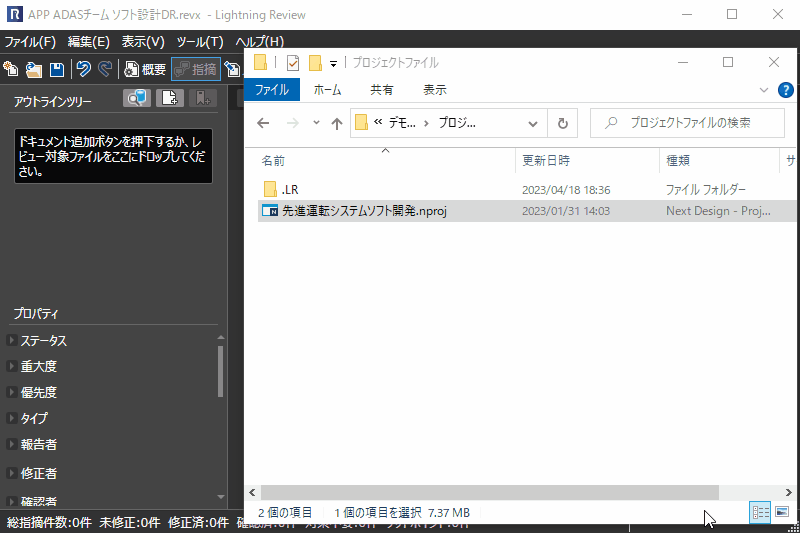Expand the 優先度 property
The height and width of the screenshot is (533, 800).
click(x=12, y=392)
